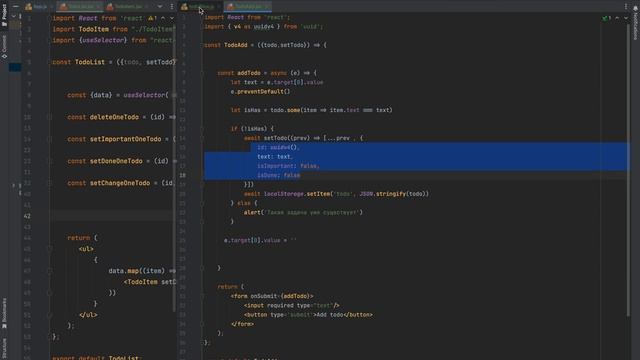Collapse the ul element fold in TodoList
640x360 pixels.
tap(49, 249)
